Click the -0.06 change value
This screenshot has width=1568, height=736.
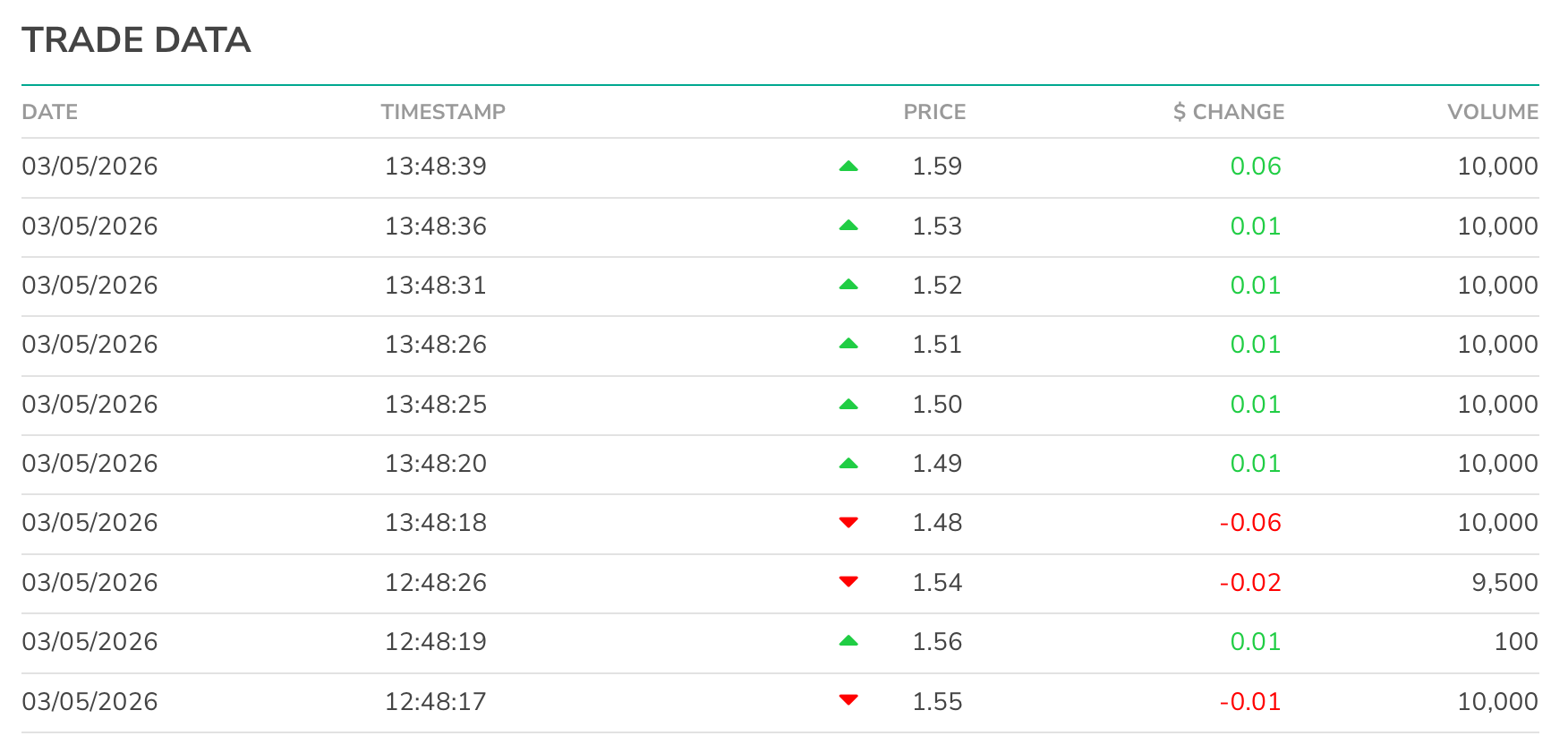click(1250, 523)
